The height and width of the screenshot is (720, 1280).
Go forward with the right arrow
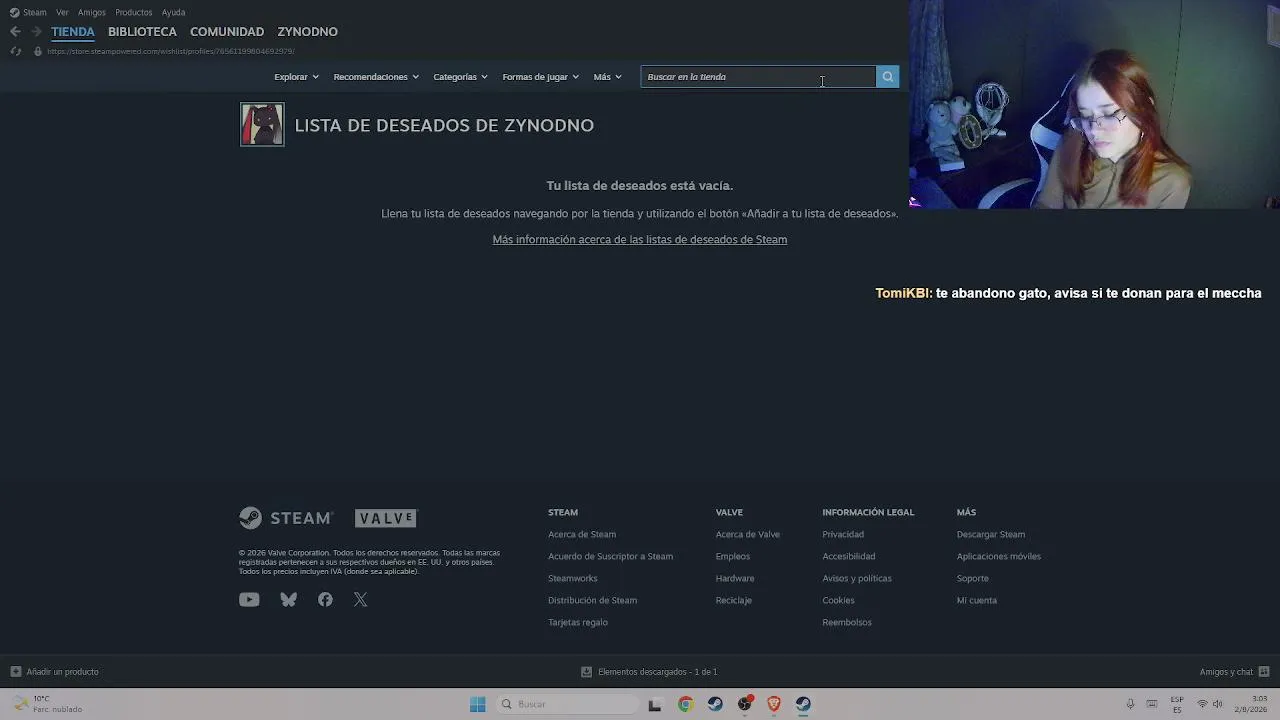pos(36,32)
